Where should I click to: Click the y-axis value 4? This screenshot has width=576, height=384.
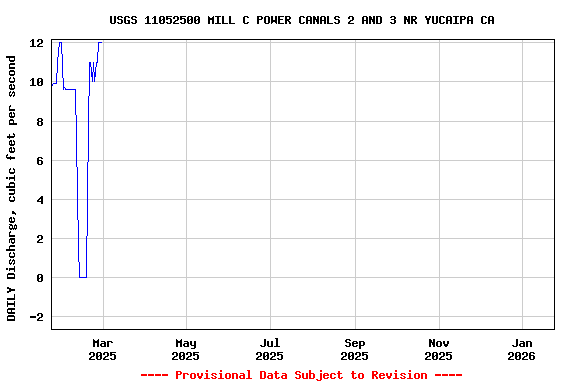(40, 200)
